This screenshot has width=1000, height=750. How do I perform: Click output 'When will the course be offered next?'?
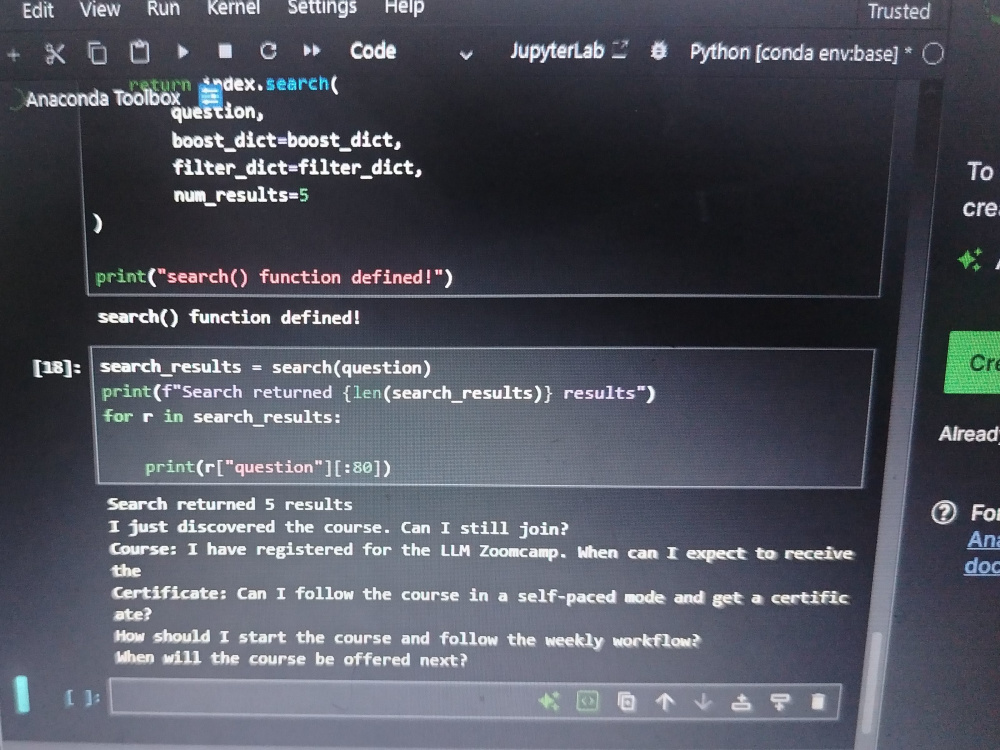[291, 659]
